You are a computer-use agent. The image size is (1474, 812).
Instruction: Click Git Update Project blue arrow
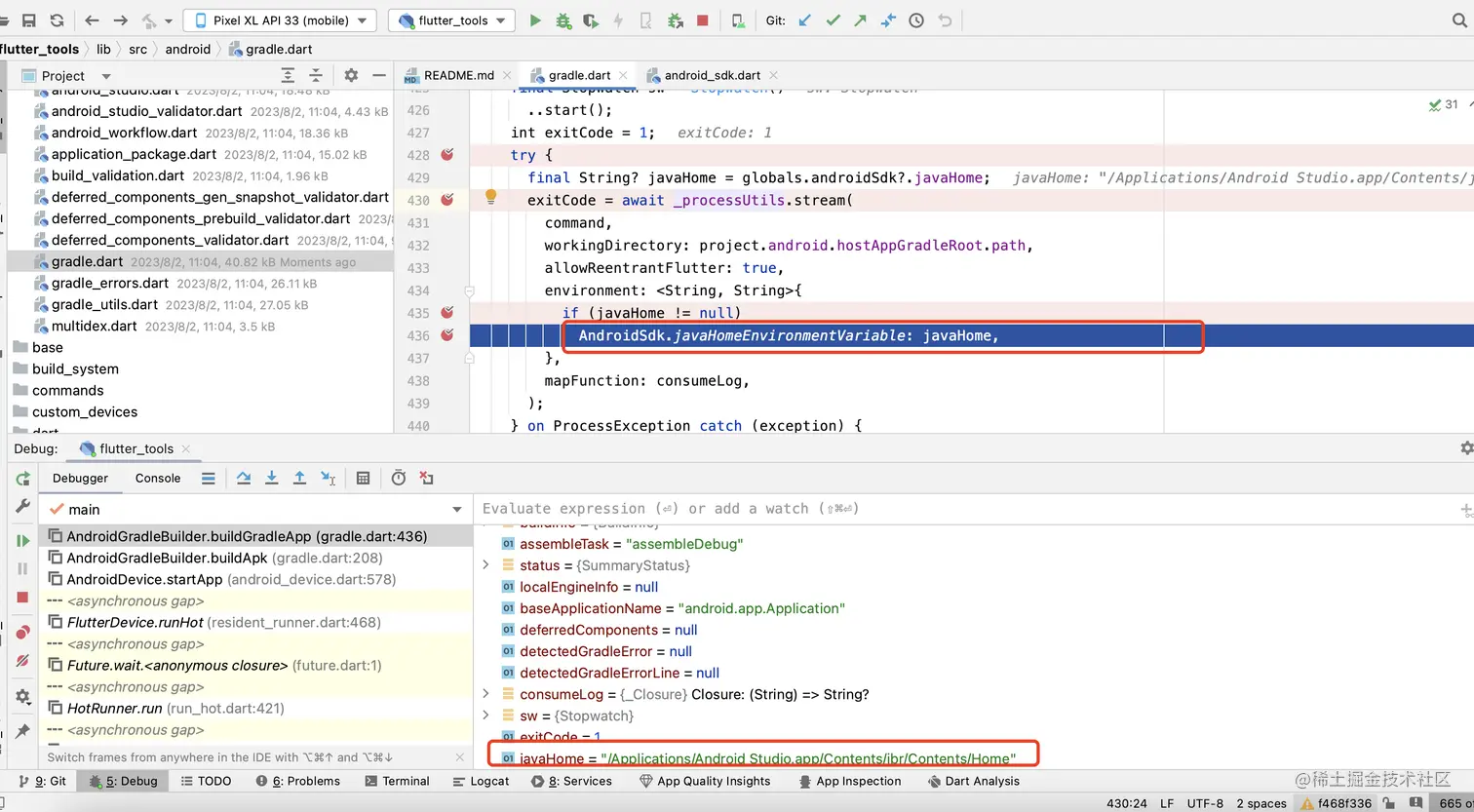(804, 19)
